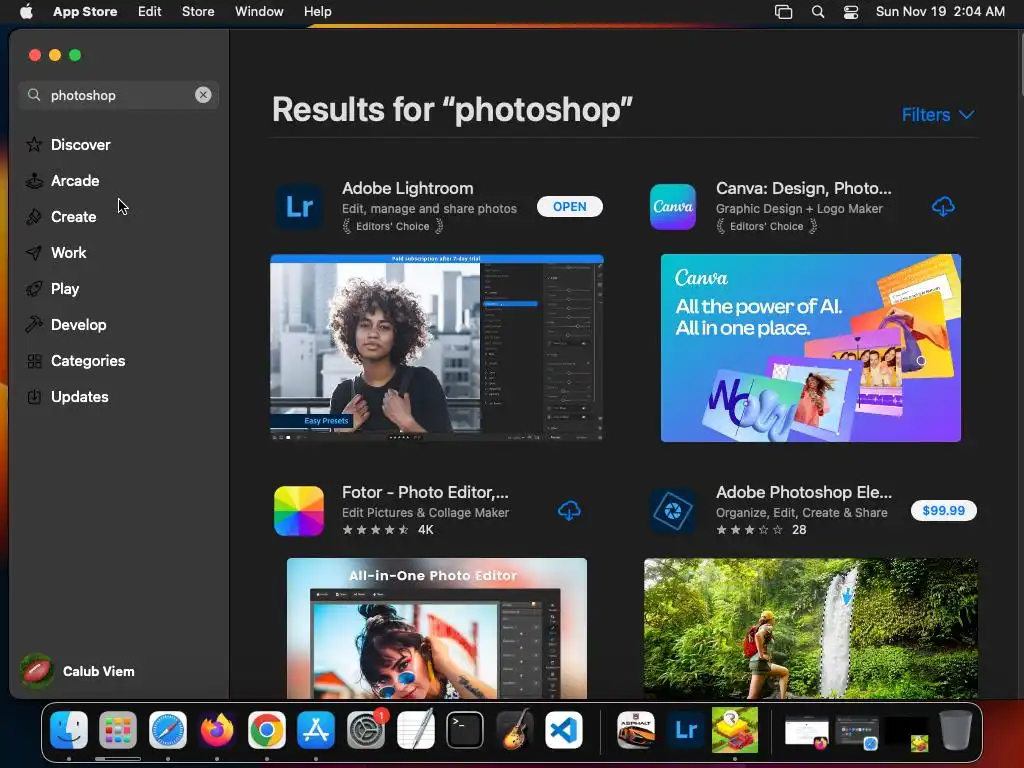View the Lightroom screenshot preview

point(437,347)
